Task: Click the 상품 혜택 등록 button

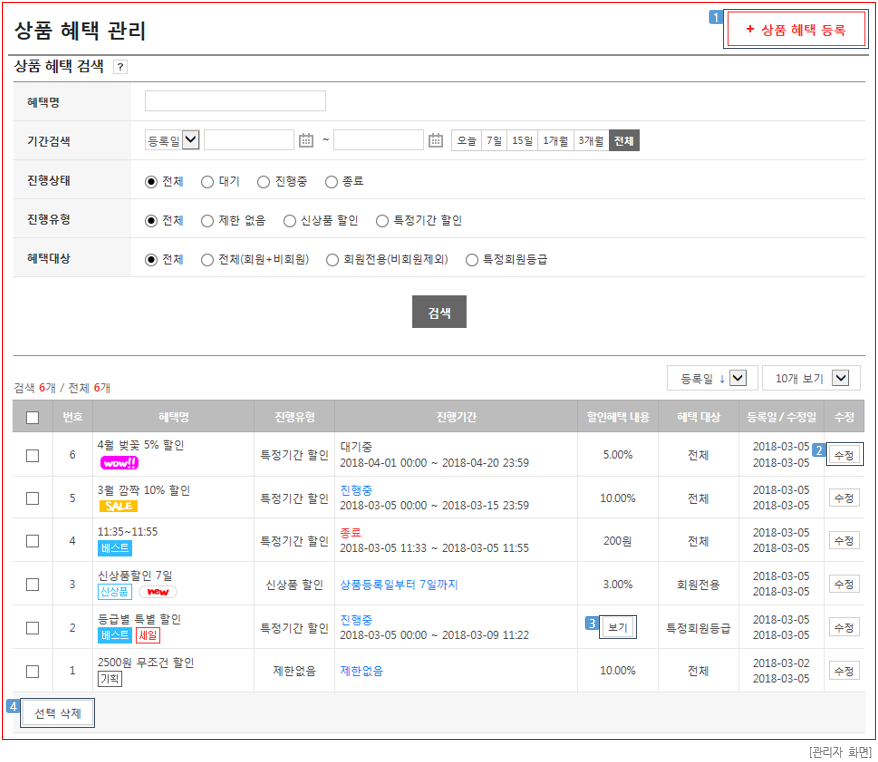Action: [796, 30]
